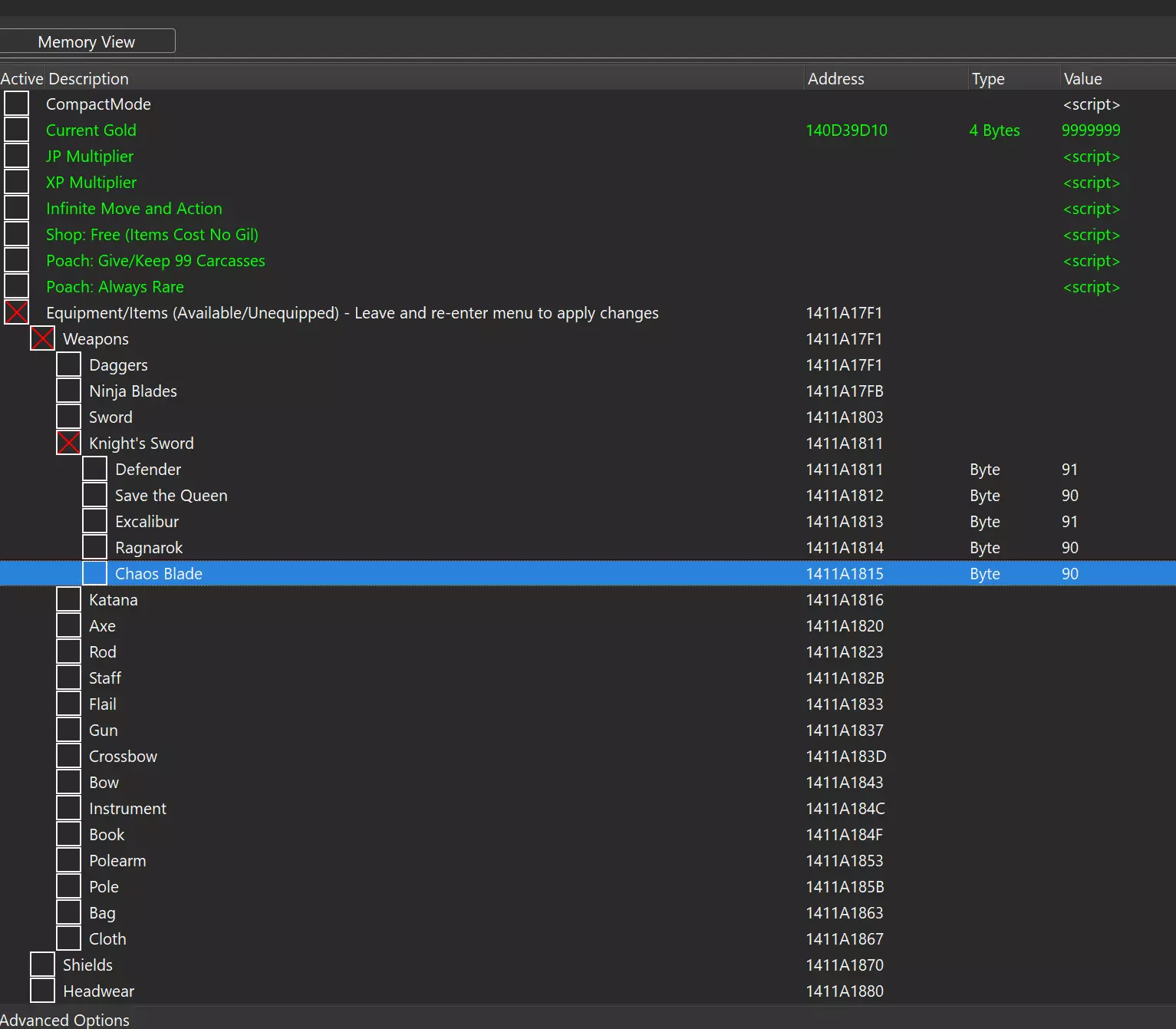Screen dimensions: 1176x1029
Task: Expand the Daggers group
Action: point(69,365)
